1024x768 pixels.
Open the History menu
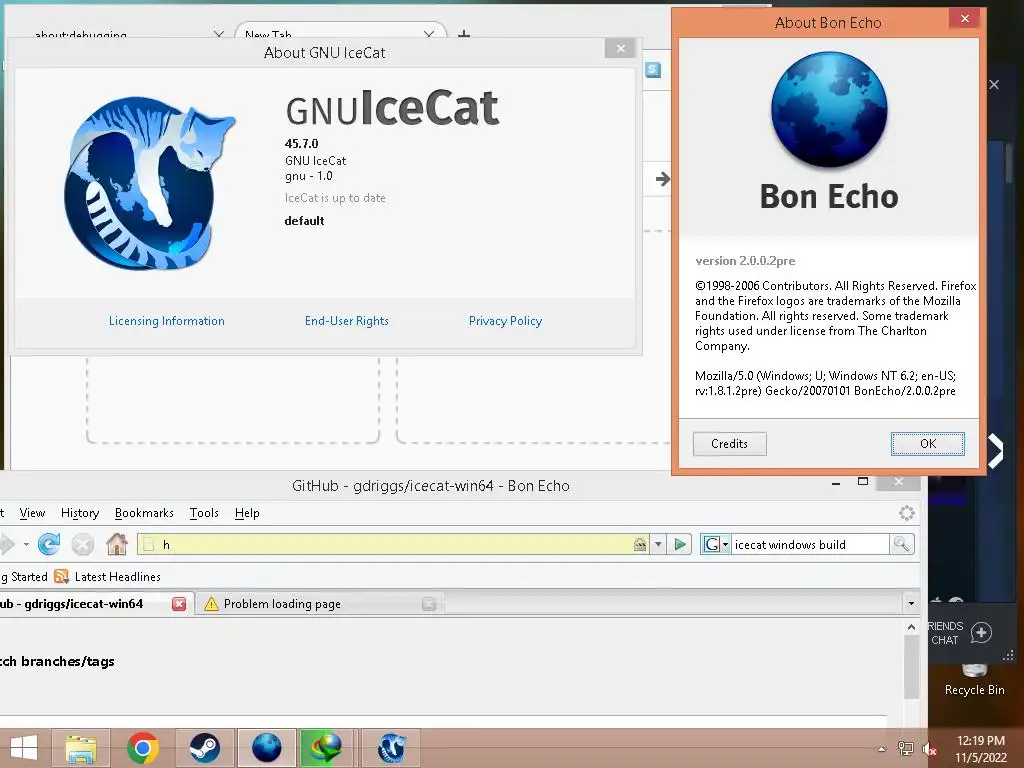(x=80, y=513)
